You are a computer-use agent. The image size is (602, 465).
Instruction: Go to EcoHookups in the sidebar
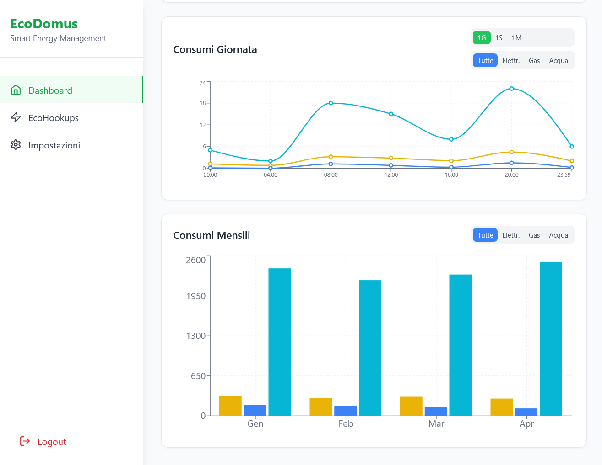point(71,117)
